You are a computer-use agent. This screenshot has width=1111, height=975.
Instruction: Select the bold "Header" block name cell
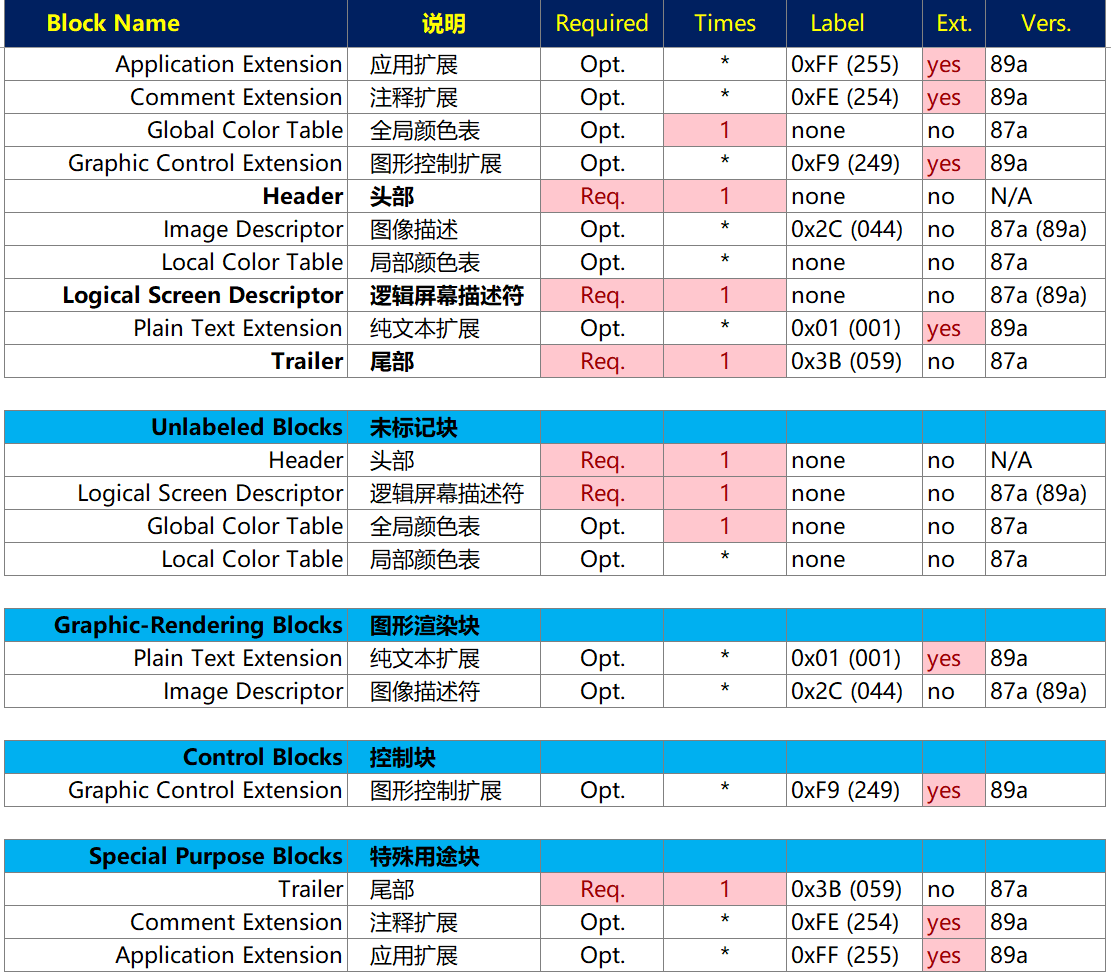(302, 197)
